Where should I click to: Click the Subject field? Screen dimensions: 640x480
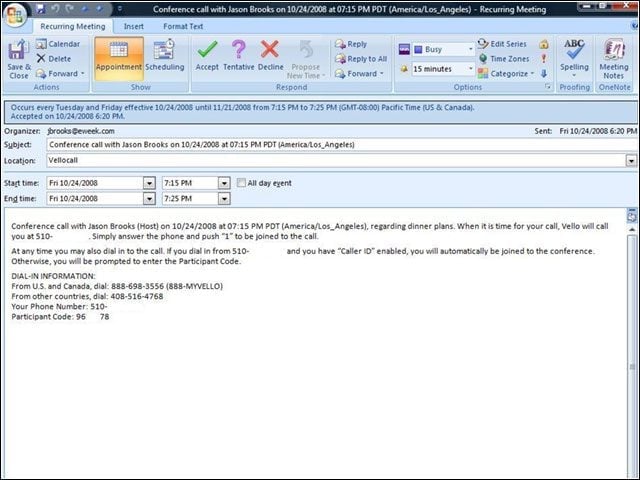pyautogui.click(x=342, y=144)
